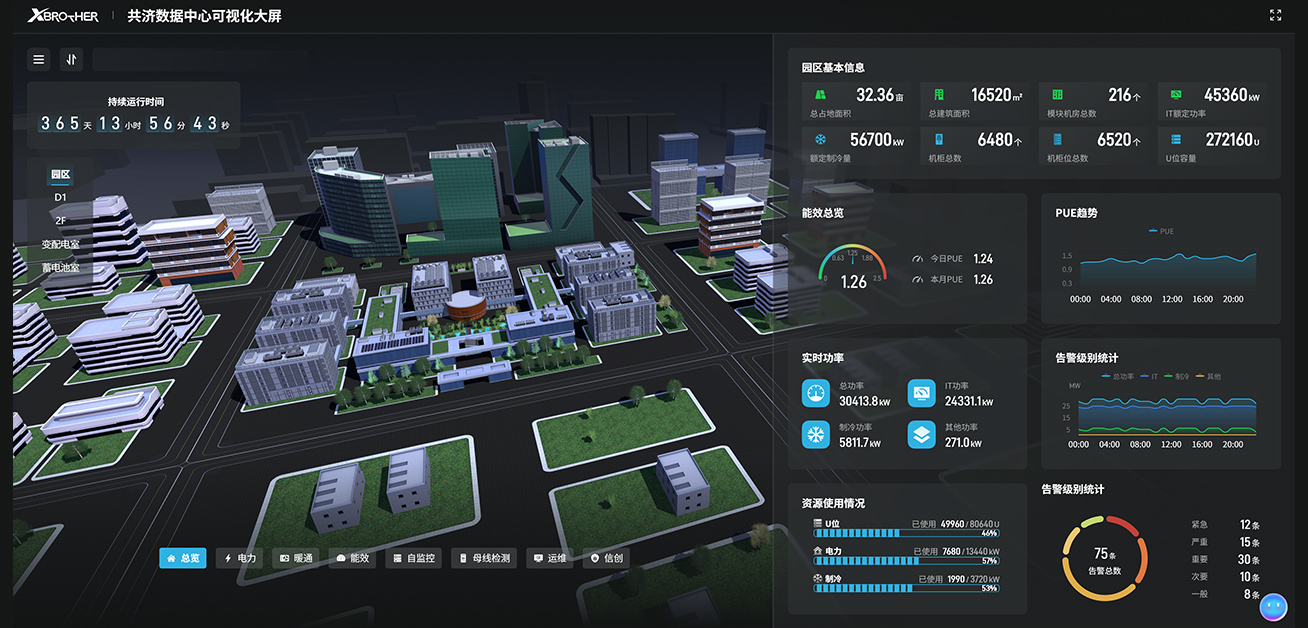Click the 制冷 usage progress bar

pos(906,588)
